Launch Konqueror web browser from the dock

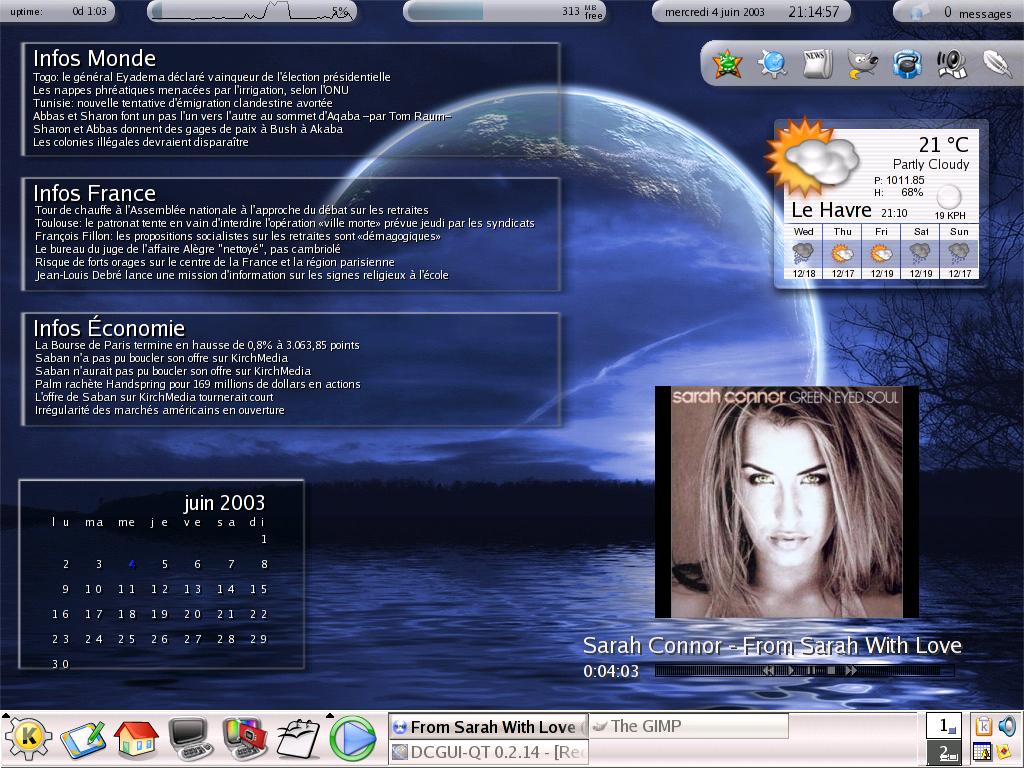(x=773, y=64)
